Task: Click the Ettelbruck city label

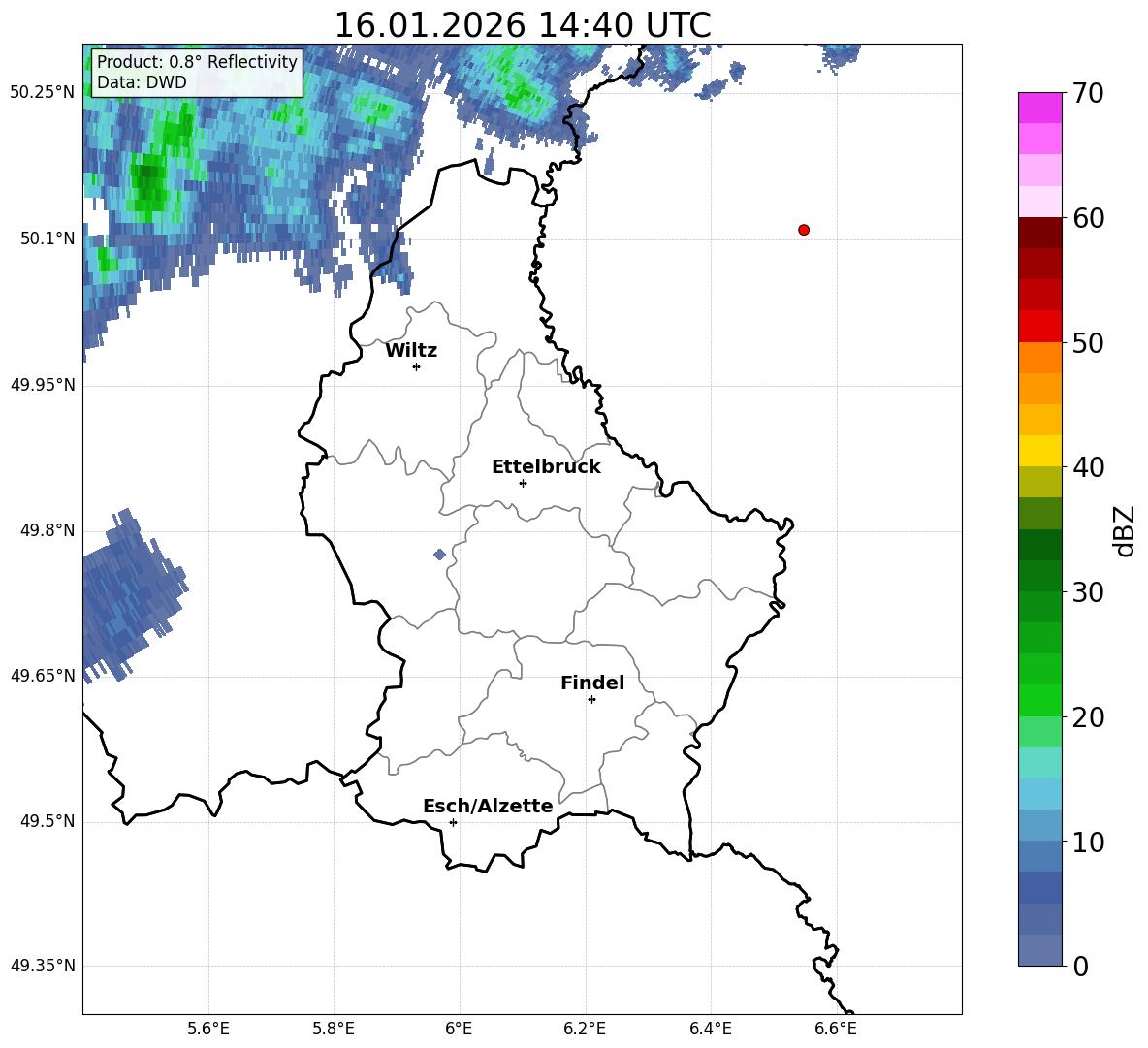Action: pos(546,467)
